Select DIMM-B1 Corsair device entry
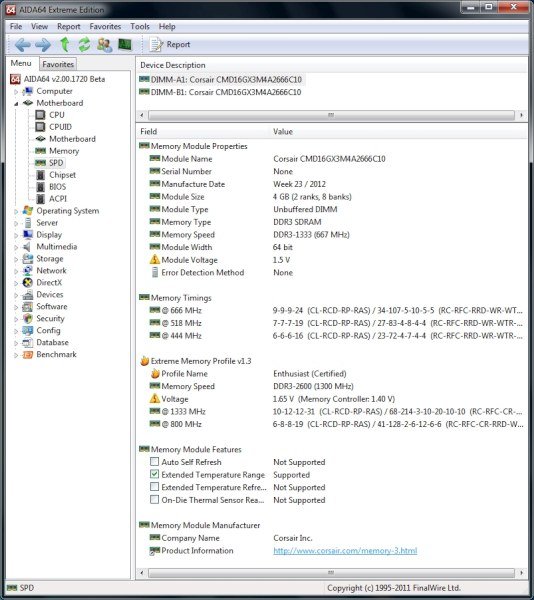534x600 pixels. [x=221, y=92]
